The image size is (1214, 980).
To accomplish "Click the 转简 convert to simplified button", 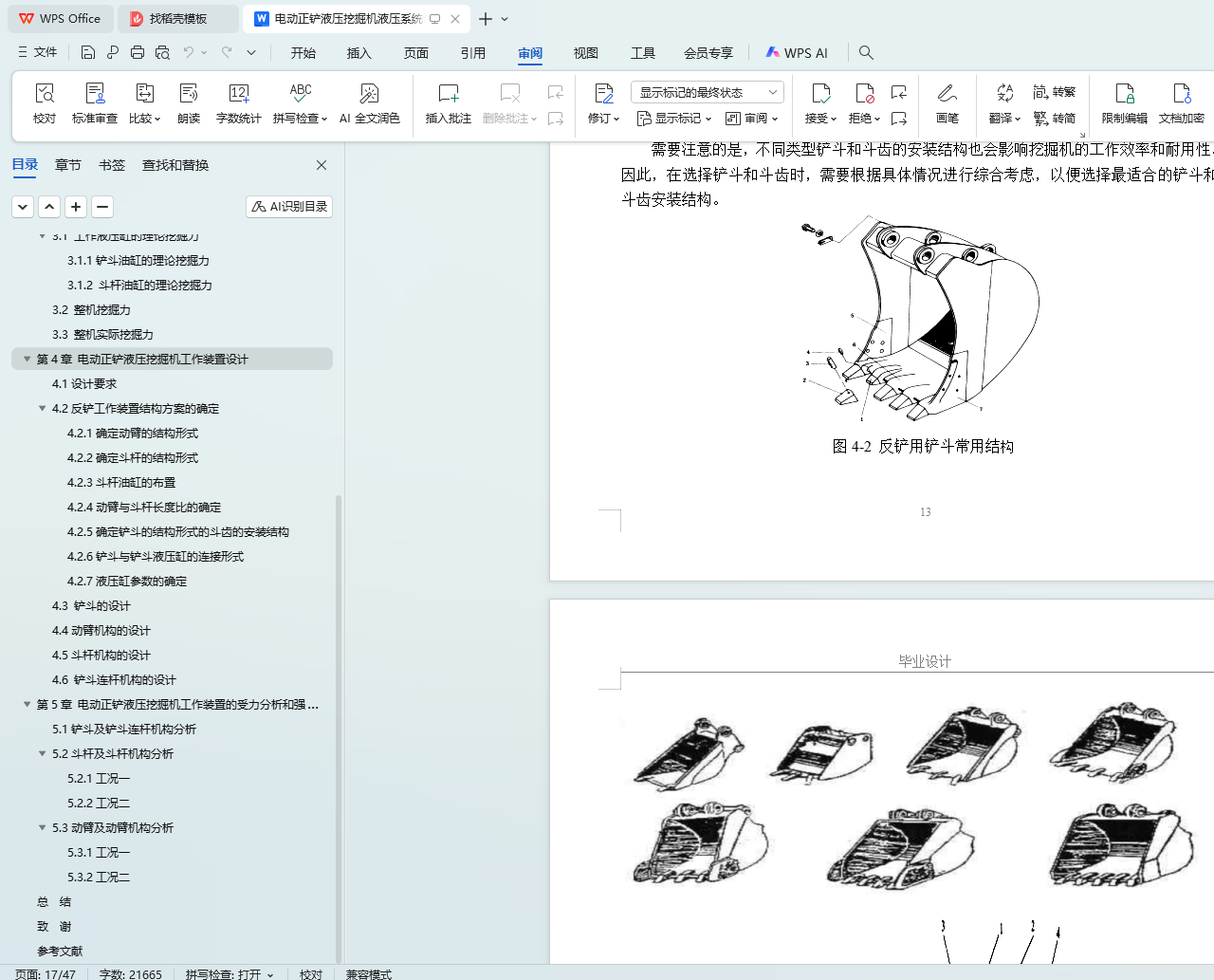I will click(1055, 119).
